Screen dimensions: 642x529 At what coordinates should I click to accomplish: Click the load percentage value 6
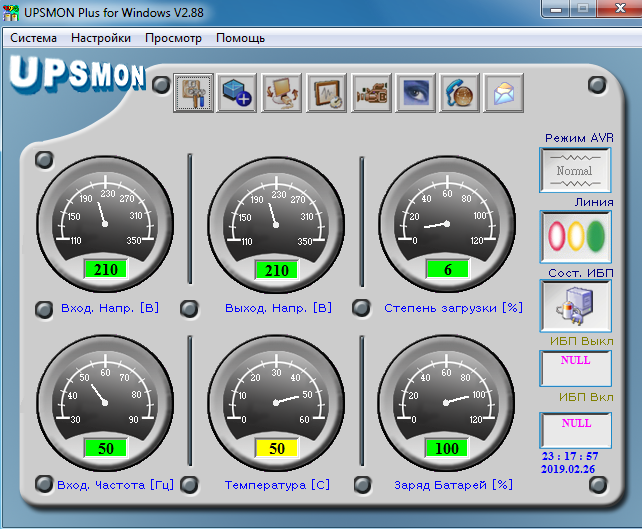(448, 269)
